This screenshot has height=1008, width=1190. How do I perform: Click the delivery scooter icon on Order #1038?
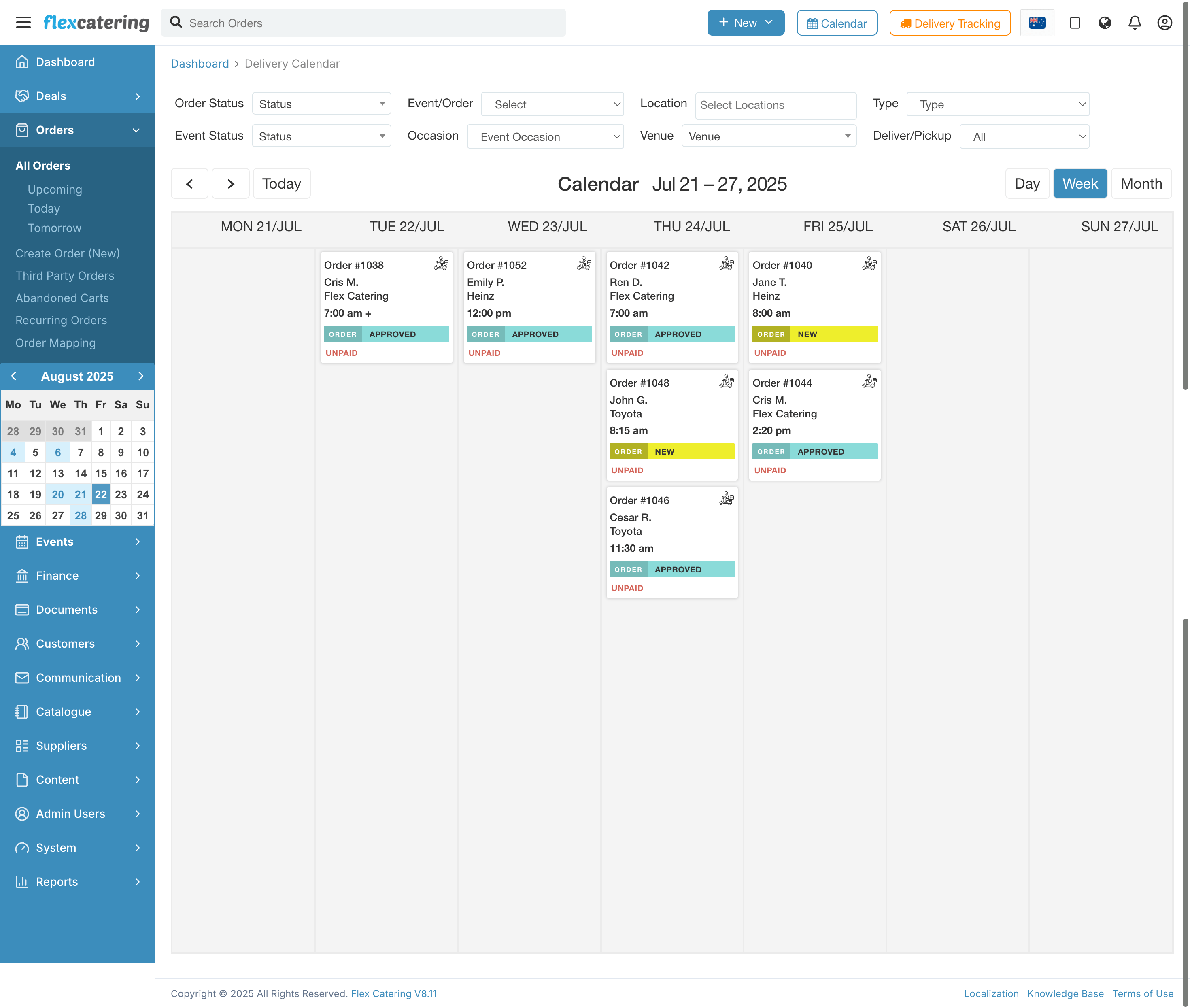441,264
